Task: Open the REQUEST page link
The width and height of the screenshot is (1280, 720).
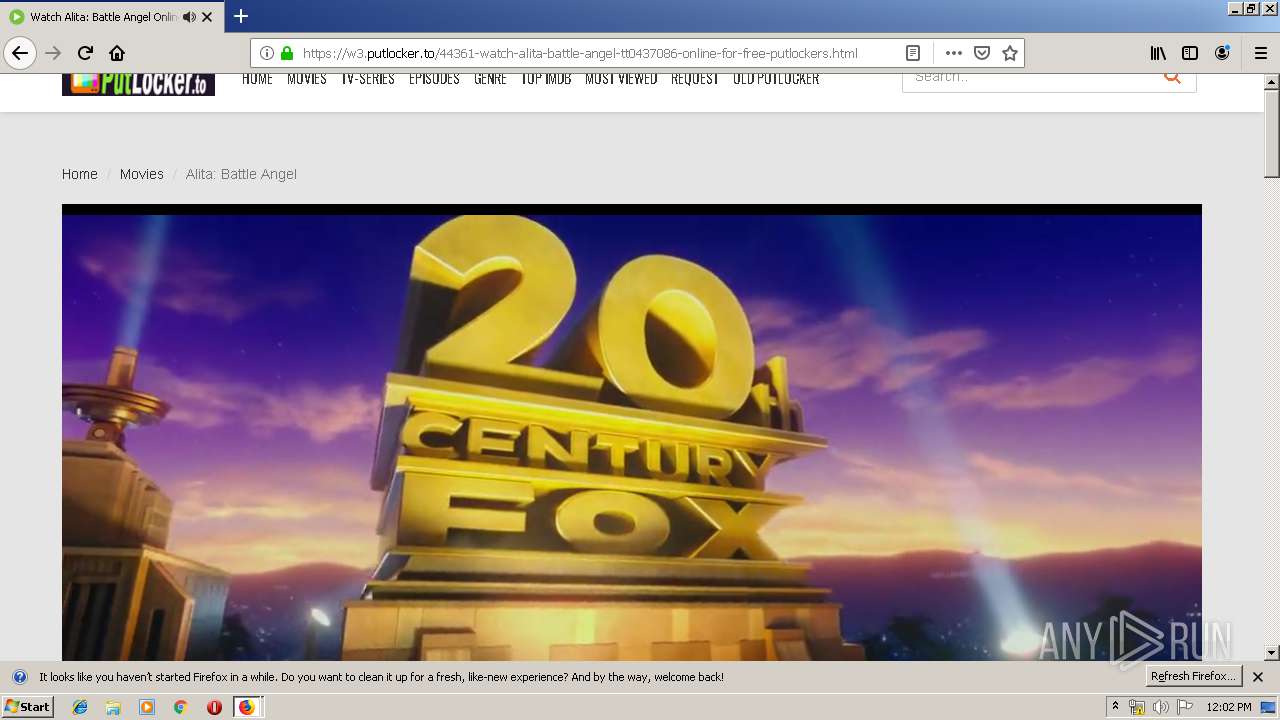Action: pos(695,79)
